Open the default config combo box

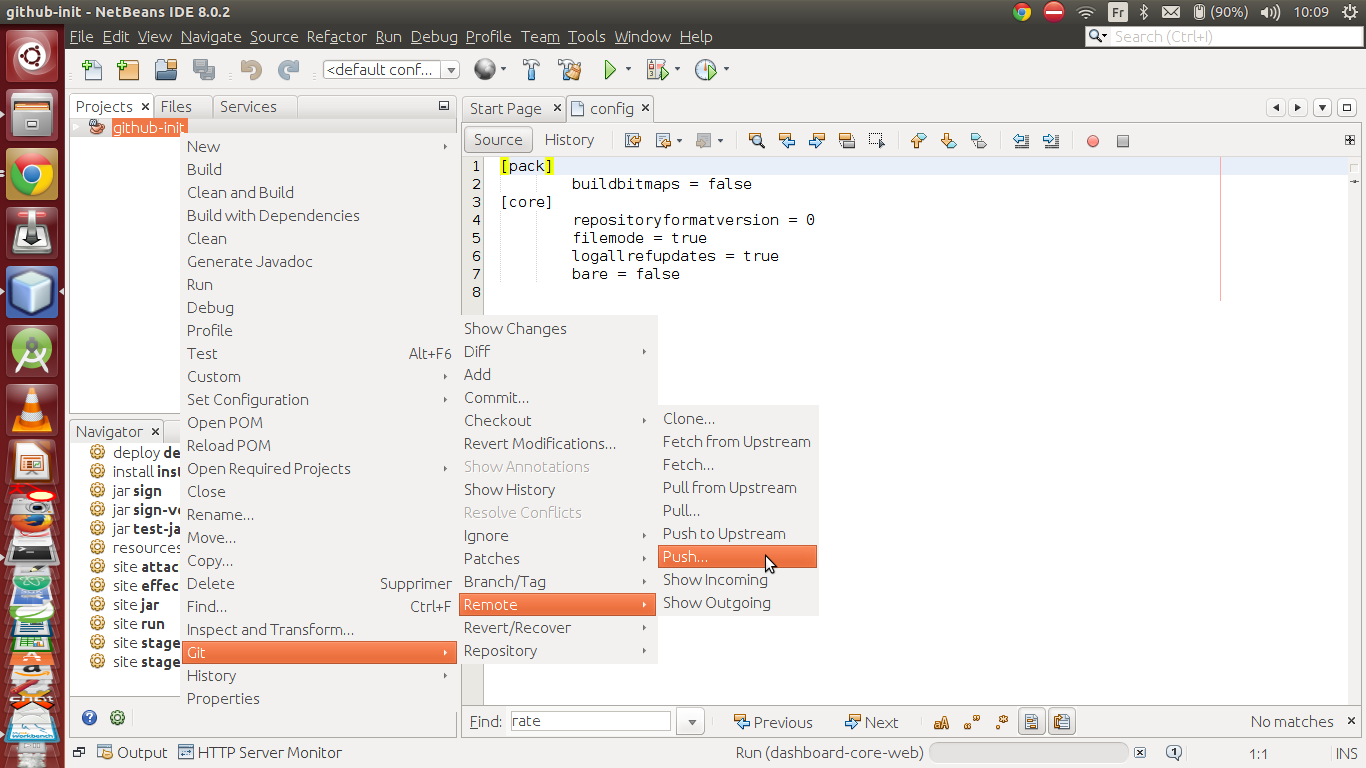[x=391, y=70]
